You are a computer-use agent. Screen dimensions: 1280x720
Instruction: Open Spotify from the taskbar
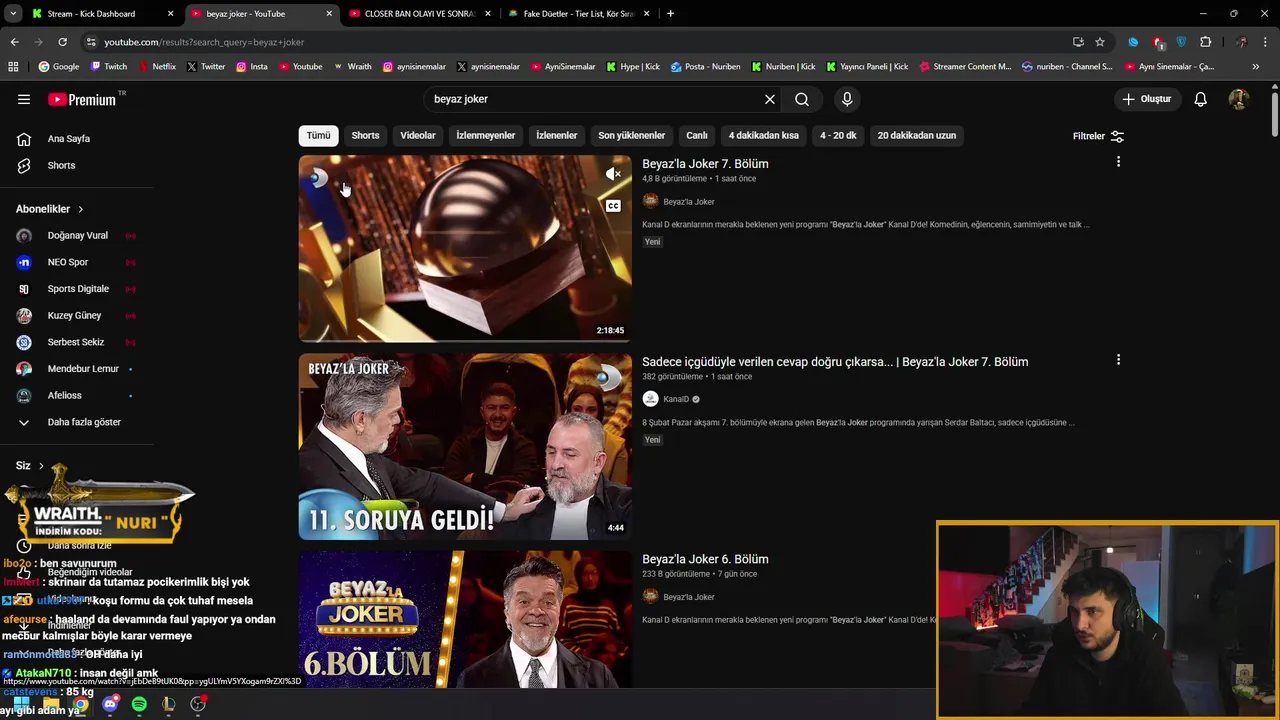[139, 704]
